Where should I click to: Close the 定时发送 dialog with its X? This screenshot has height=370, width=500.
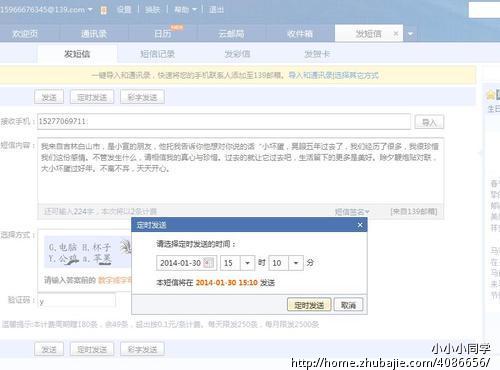(x=360, y=225)
